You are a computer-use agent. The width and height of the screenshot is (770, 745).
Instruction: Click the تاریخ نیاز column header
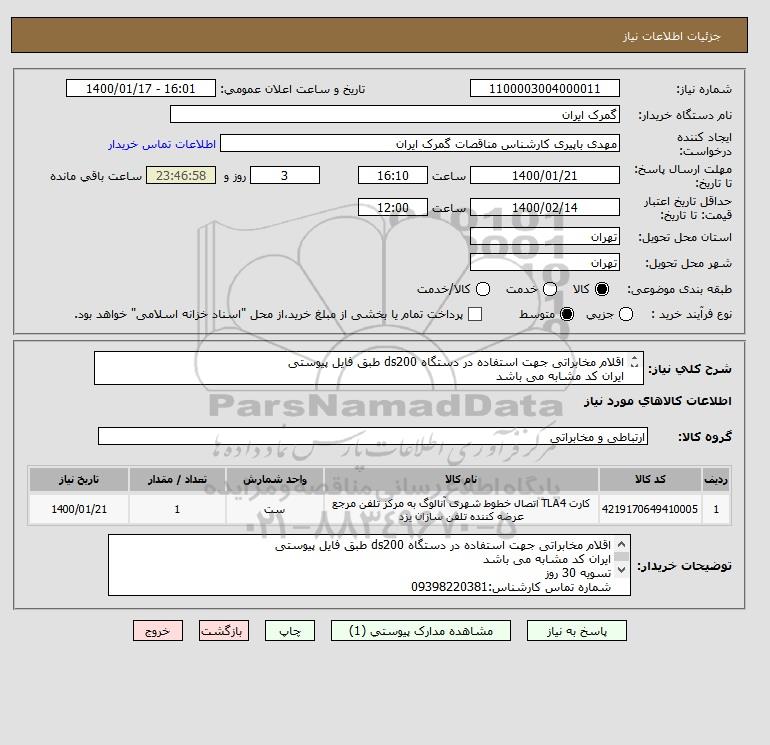pyautogui.click(x=79, y=479)
